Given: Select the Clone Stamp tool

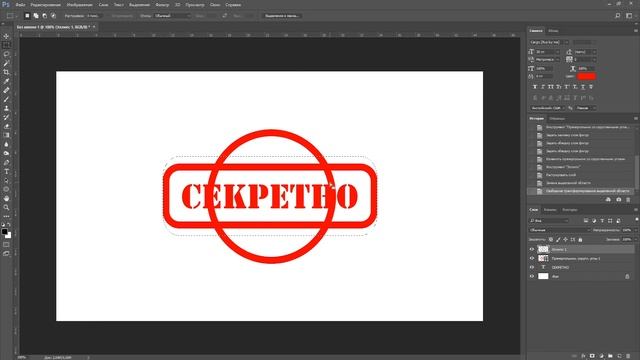Looking at the screenshot, I should [x=6, y=108].
